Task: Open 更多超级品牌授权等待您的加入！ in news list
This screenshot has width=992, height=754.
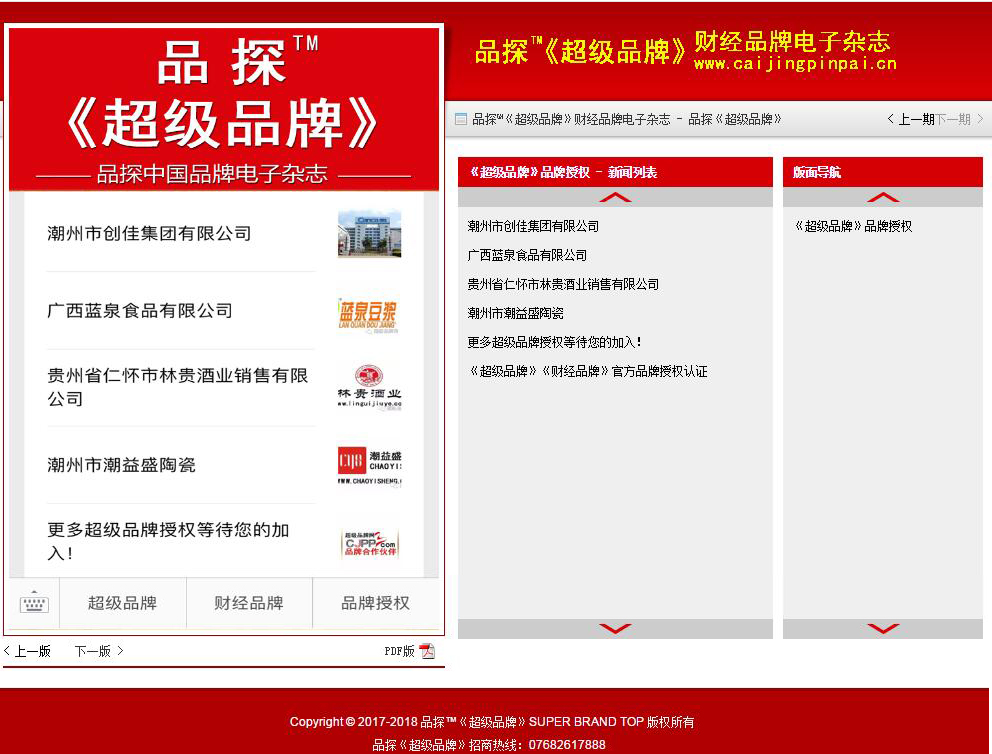Action: [x=554, y=342]
